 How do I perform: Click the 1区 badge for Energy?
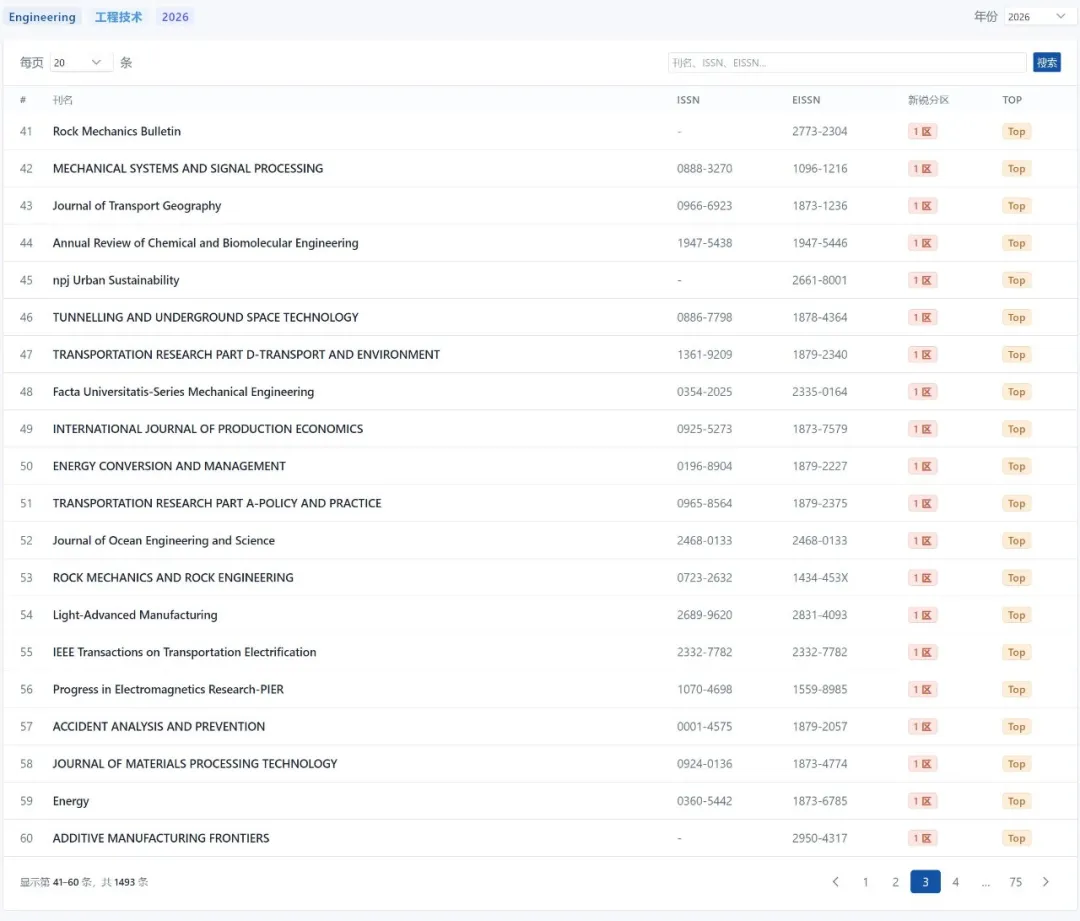922,801
